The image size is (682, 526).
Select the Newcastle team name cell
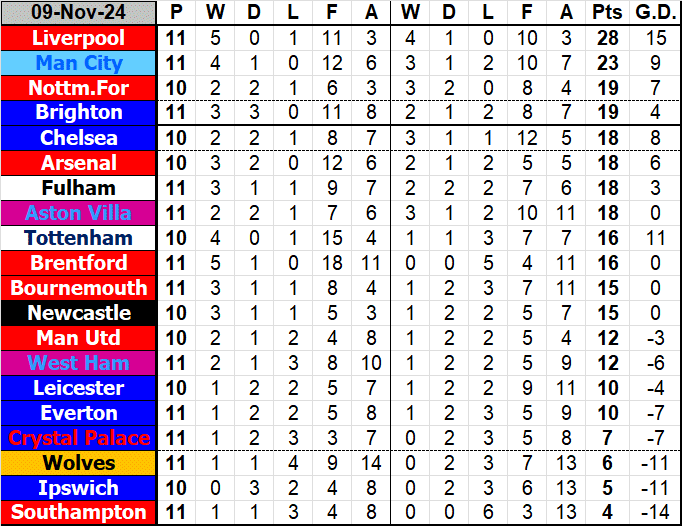pos(79,313)
